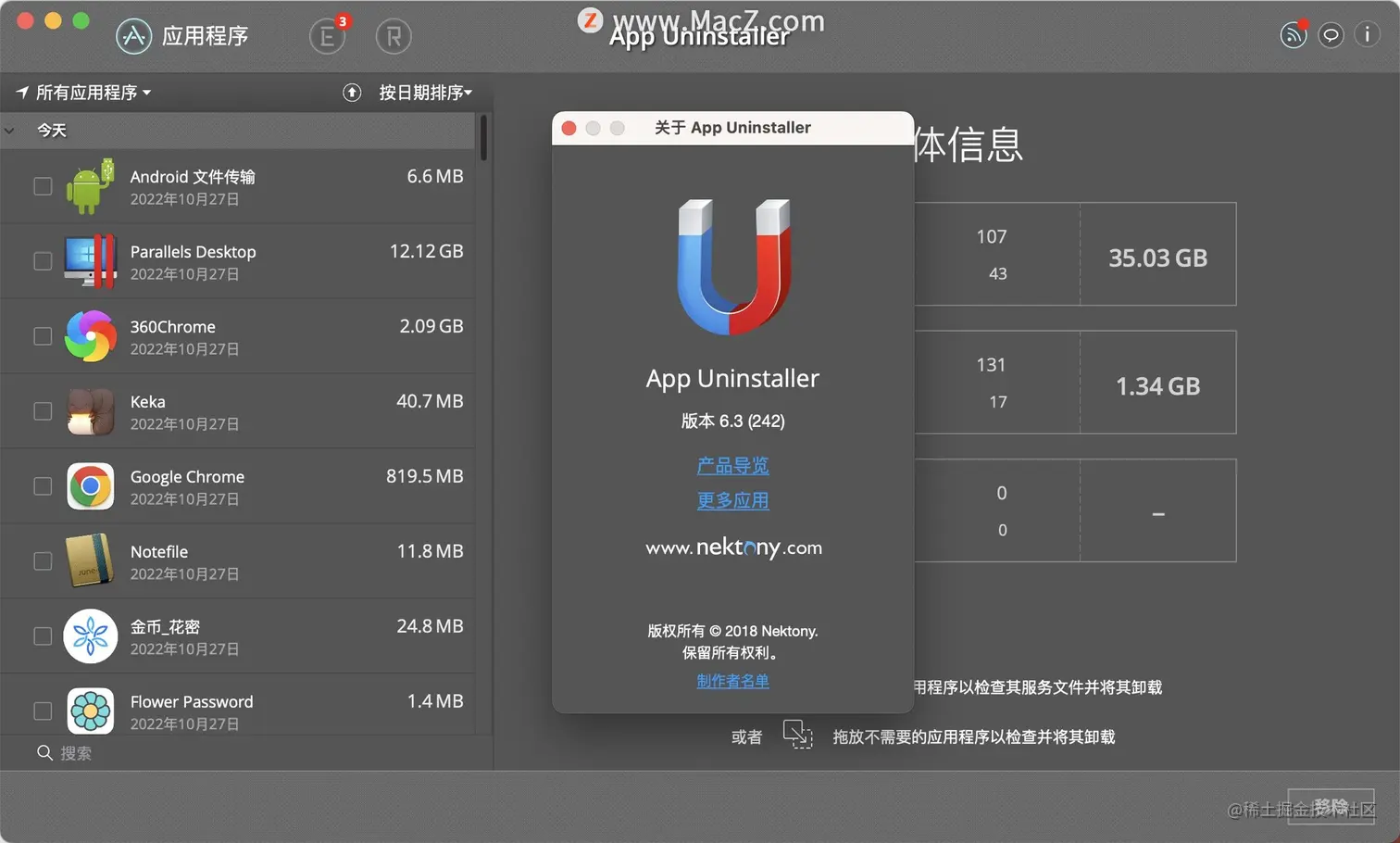
Task: Open the feedback speech bubble icon
Action: tap(1331, 35)
